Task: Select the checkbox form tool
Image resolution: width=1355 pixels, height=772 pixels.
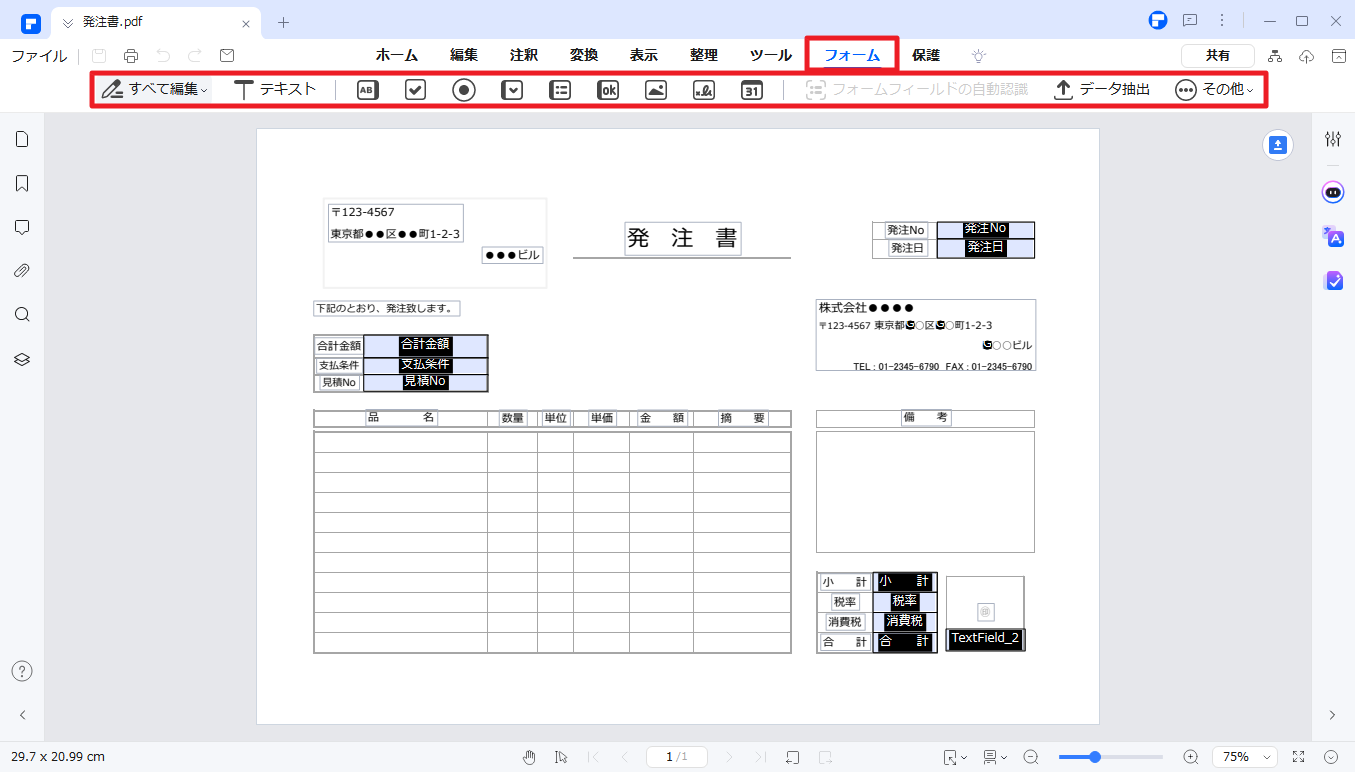Action: click(x=416, y=90)
